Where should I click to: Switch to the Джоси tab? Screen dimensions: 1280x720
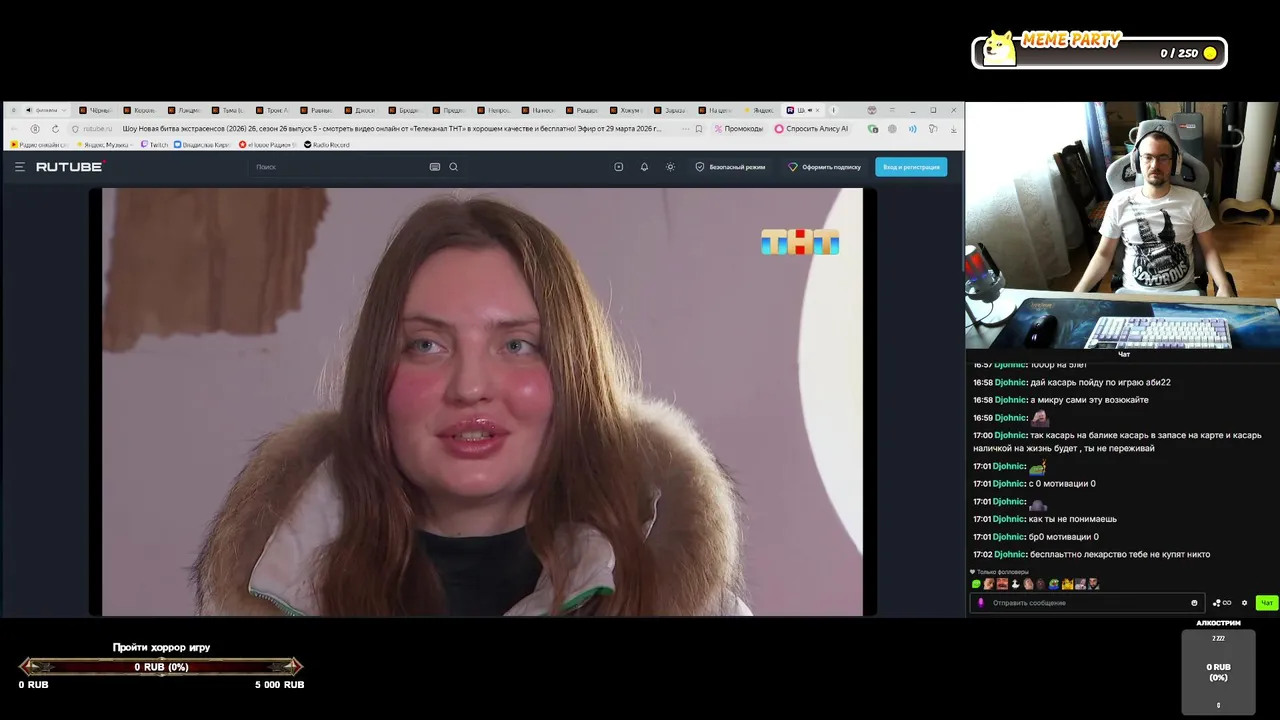[x=360, y=110]
